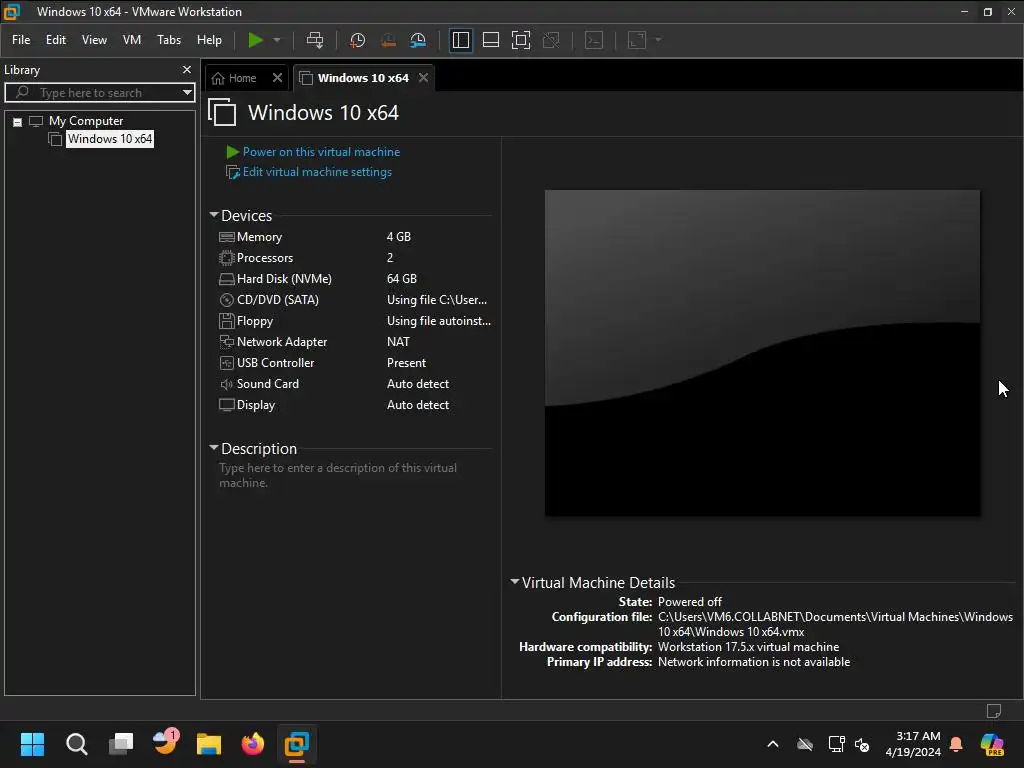The width and height of the screenshot is (1024, 768).
Task: Open the power options dropdown arrow
Action: [x=277, y=40]
